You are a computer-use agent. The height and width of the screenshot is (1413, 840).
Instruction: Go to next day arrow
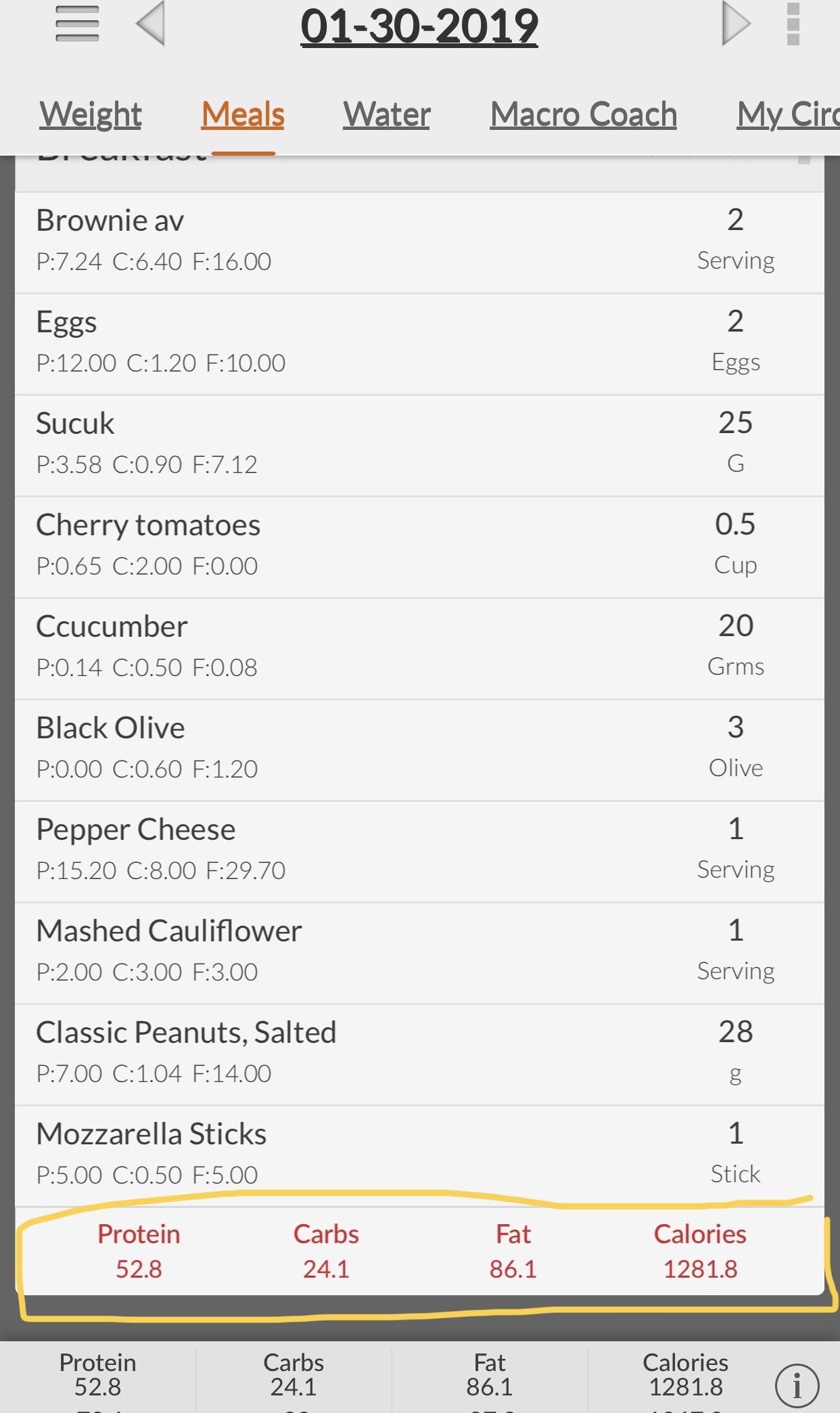[x=736, y=24]
